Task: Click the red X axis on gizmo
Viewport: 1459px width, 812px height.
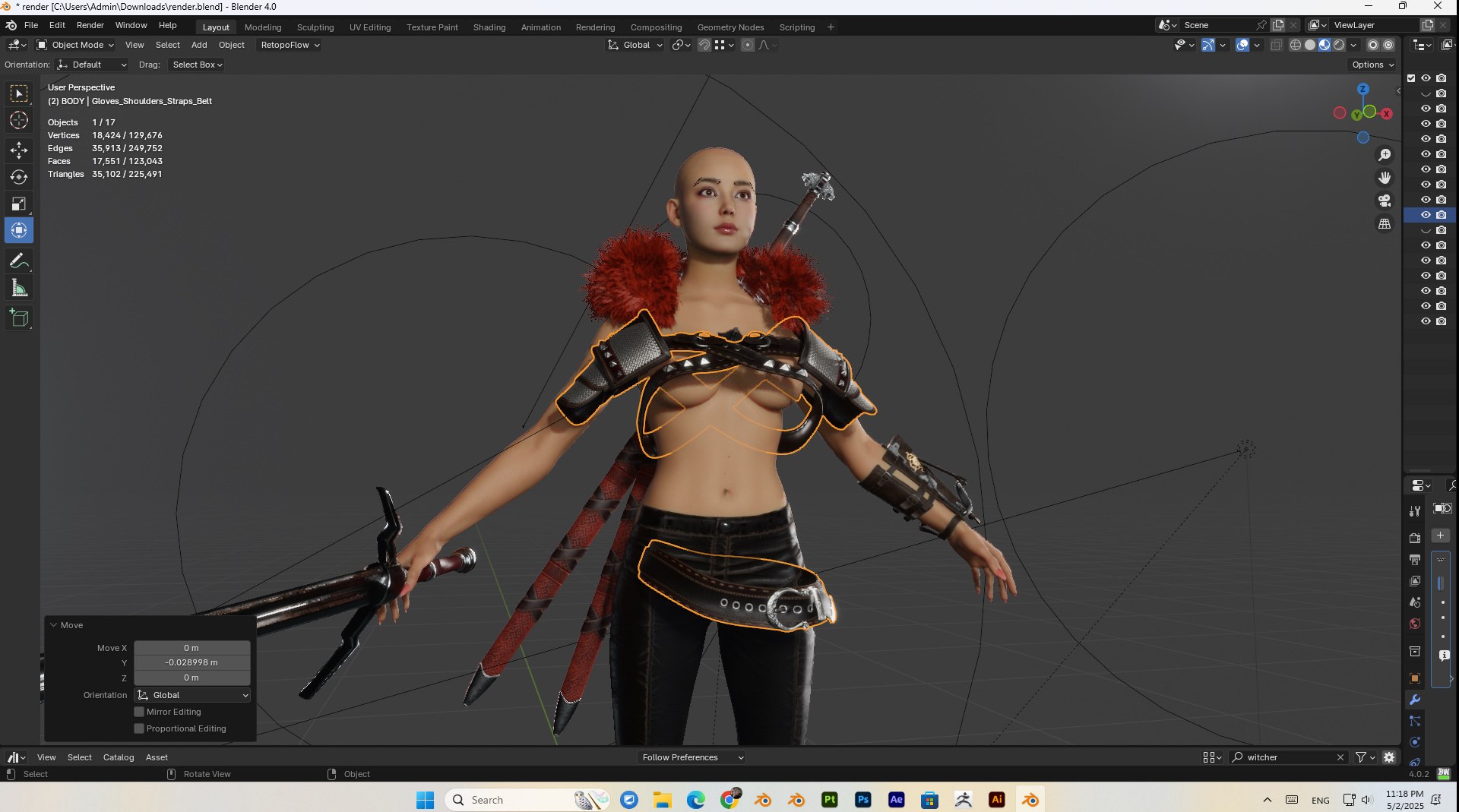Action: [x=1386, y=114]
